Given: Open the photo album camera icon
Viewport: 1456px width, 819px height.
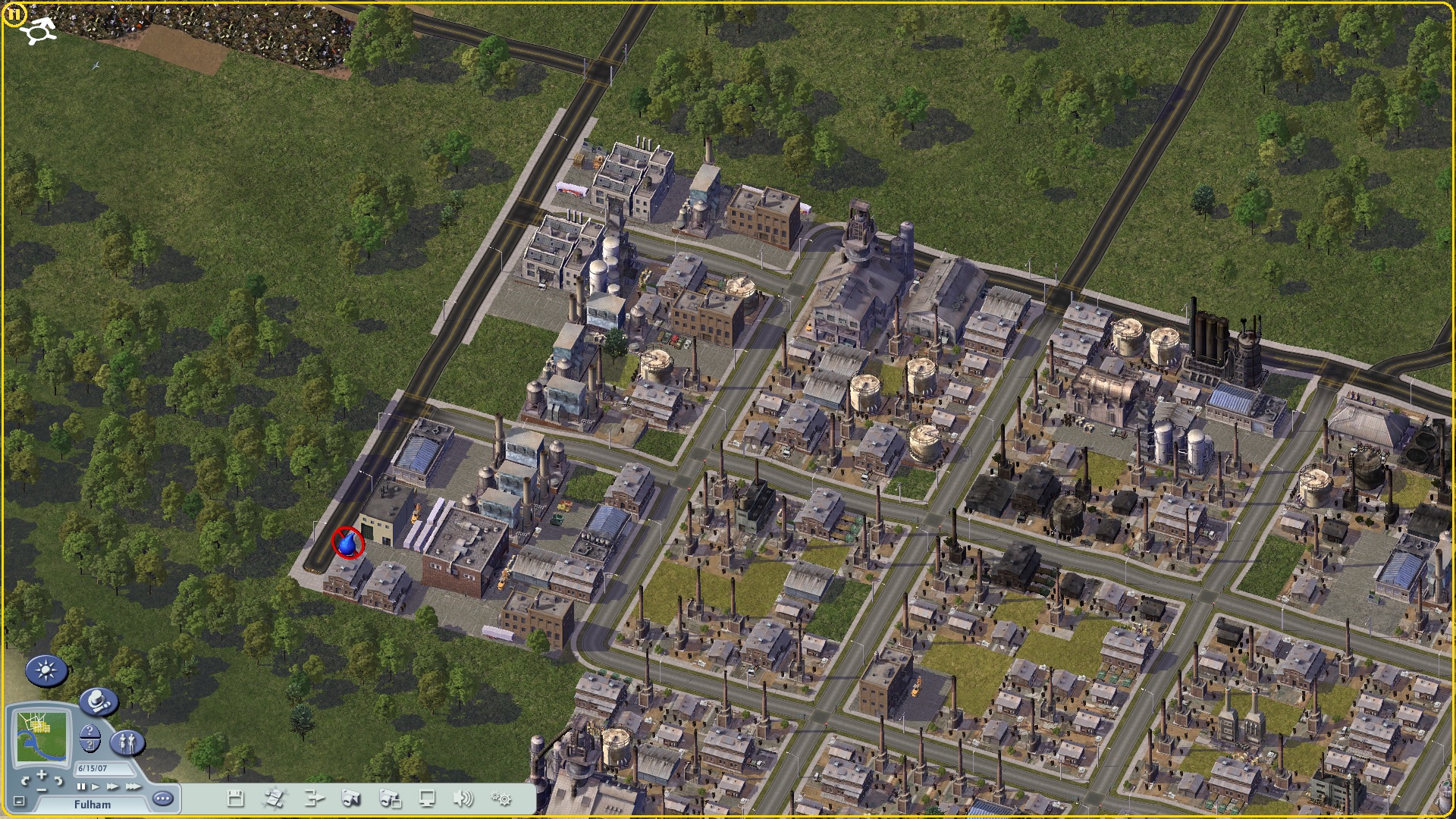Looking at the screenshot, I should (x=390, y=799).
